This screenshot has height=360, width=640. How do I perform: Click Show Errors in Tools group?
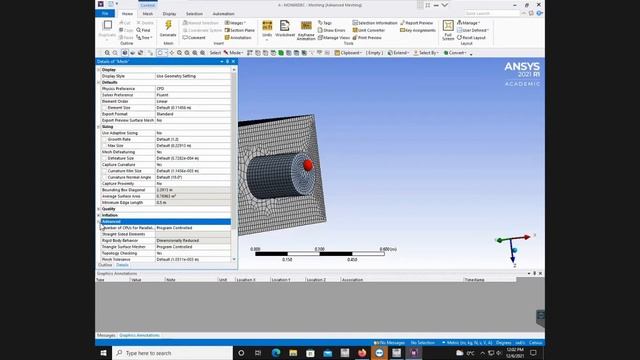(331, 30)
